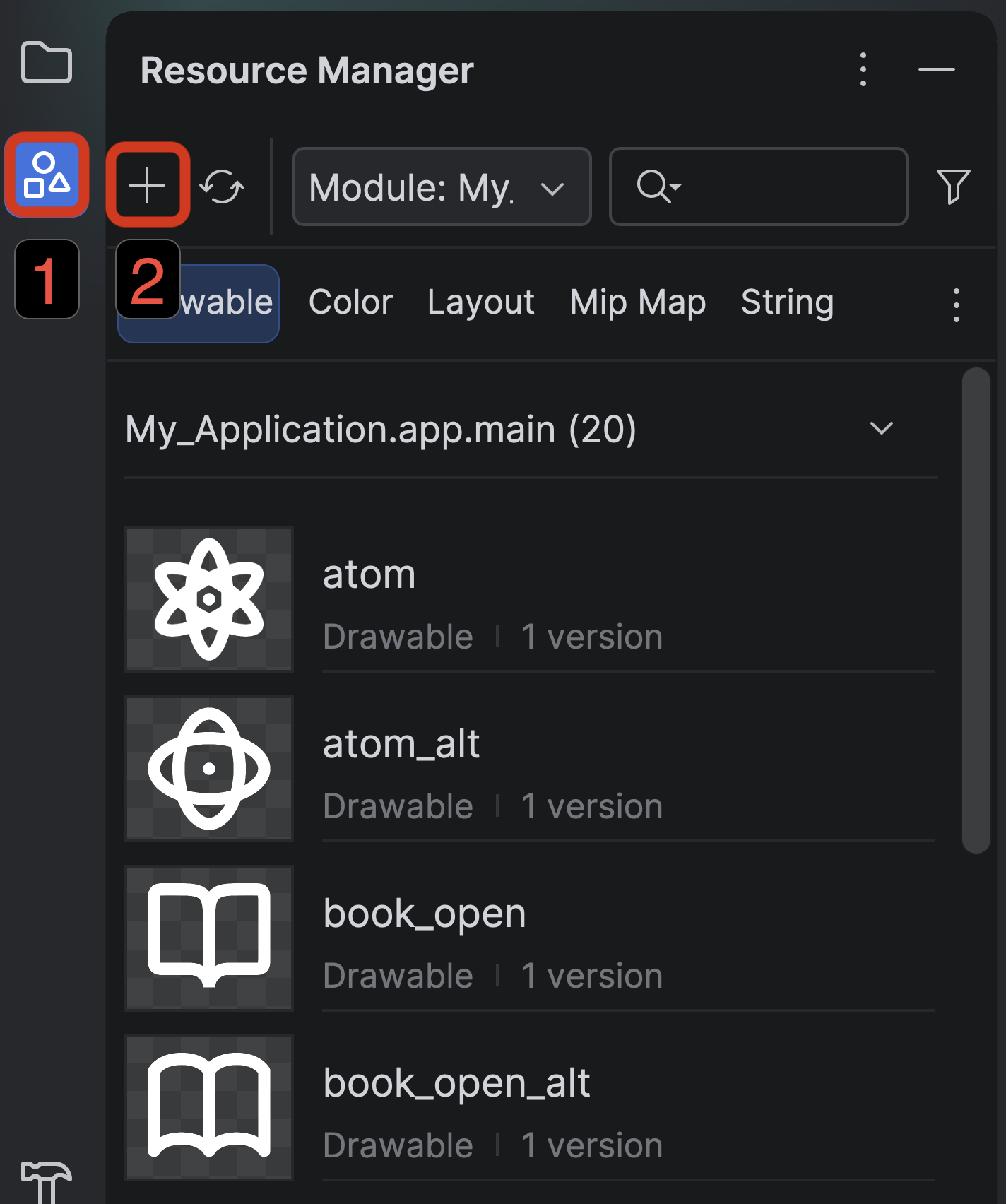Click the search magnifier history icon

pos(658,187)
